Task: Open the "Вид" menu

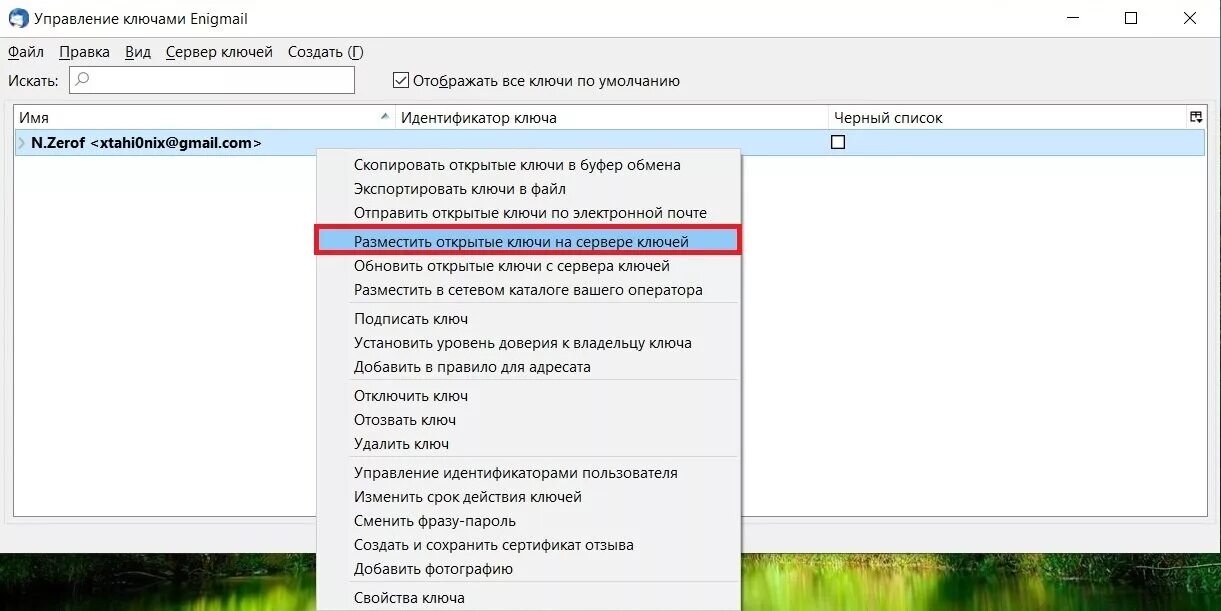Action: click(138, 52)
